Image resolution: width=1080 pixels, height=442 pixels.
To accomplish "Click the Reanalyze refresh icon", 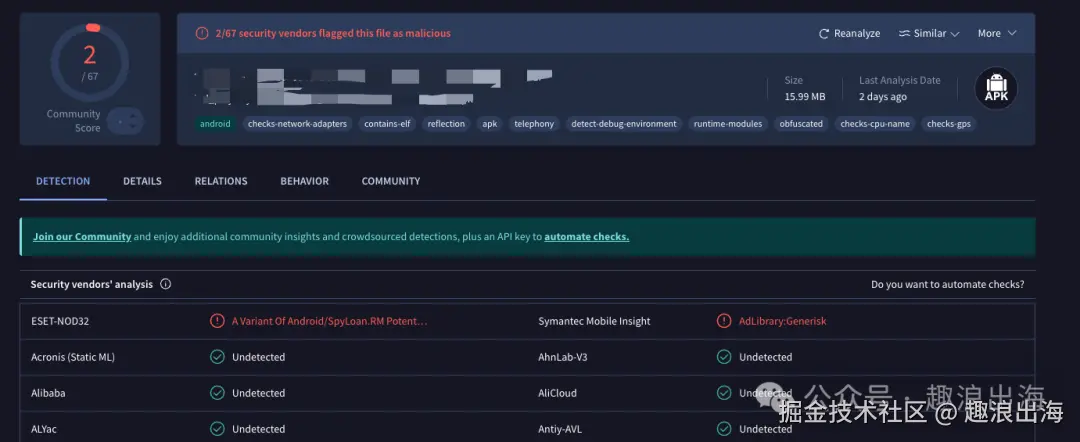I will pos(824,33).
